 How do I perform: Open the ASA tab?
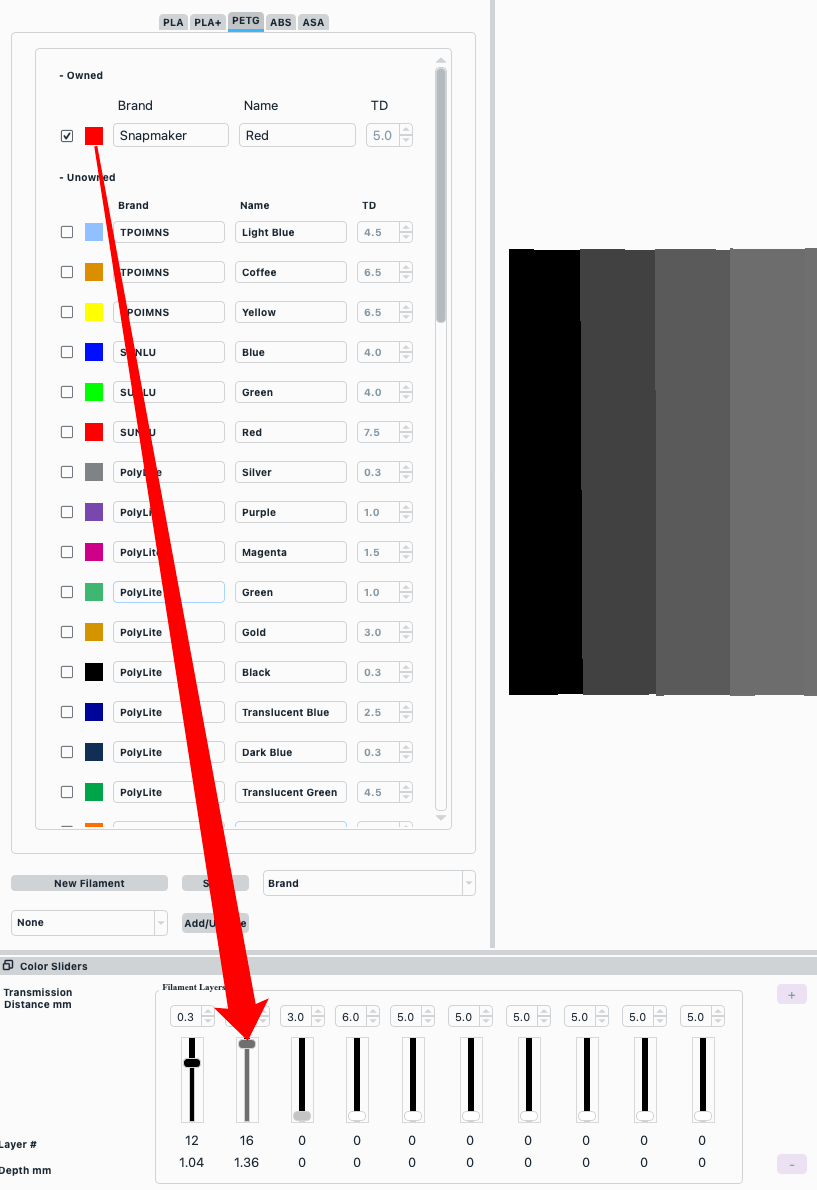(x=313, y=21)
